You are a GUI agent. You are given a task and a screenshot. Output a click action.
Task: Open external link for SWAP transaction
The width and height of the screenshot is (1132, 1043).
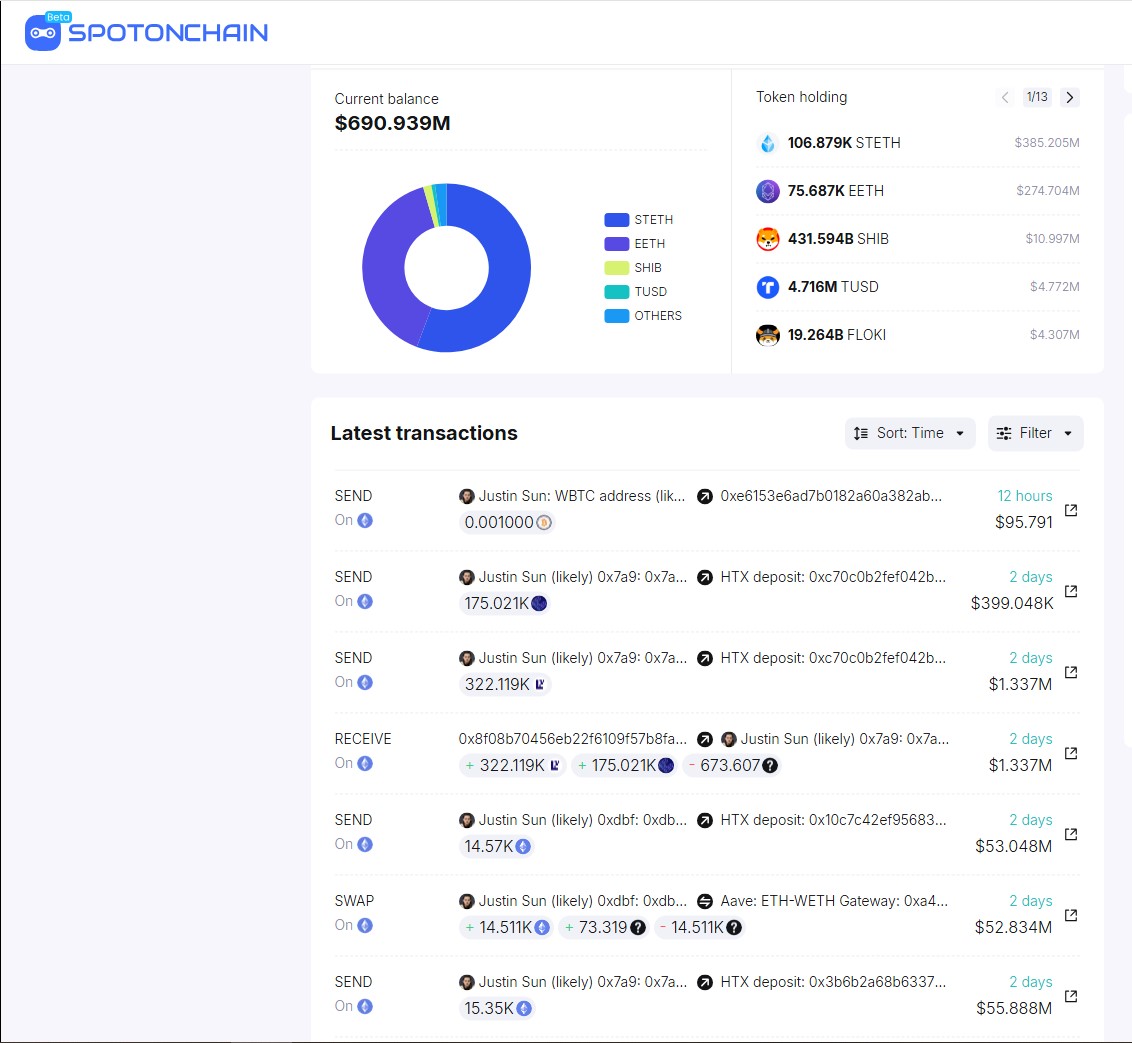[x=1071, y=915]
